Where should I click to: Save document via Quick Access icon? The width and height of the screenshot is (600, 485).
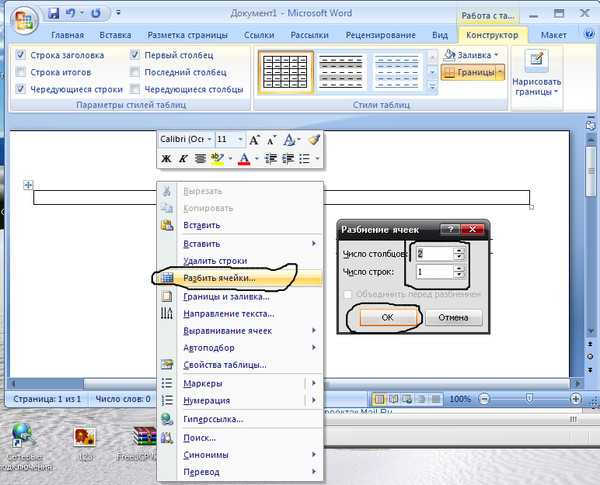[x=54, y=13]
